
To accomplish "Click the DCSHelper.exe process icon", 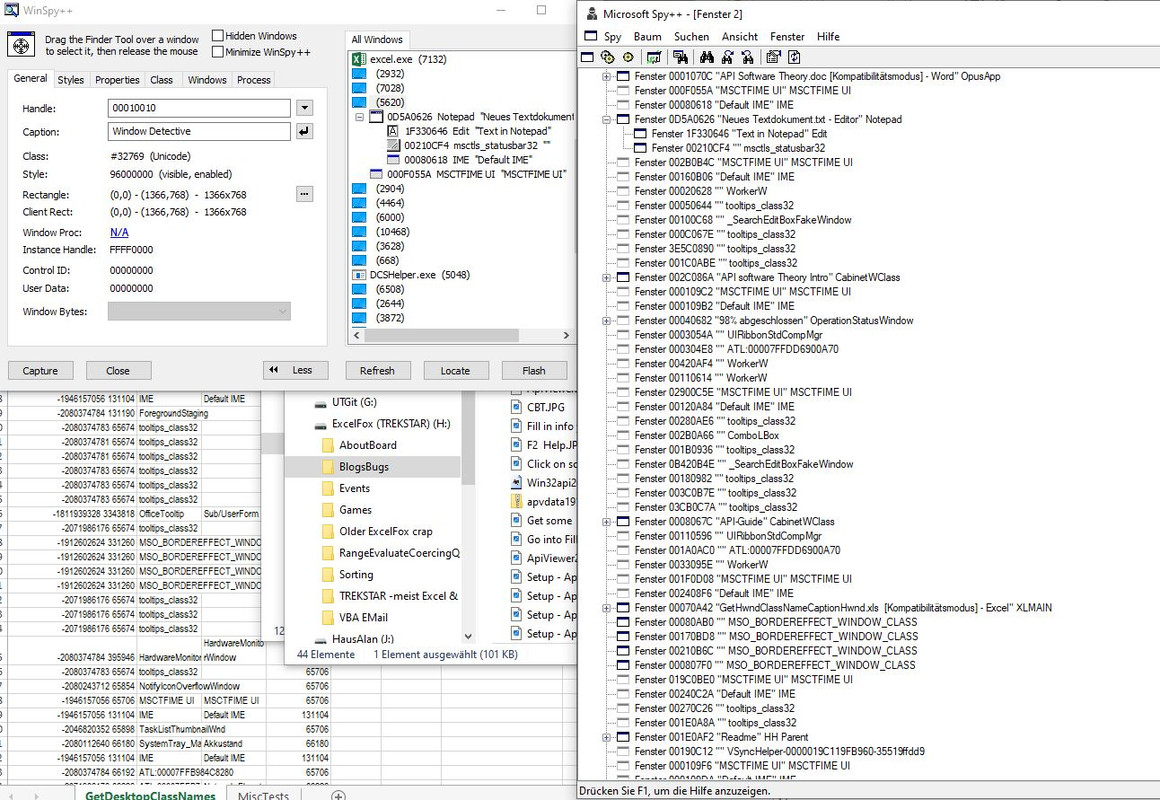I will [x=359, y=275].
